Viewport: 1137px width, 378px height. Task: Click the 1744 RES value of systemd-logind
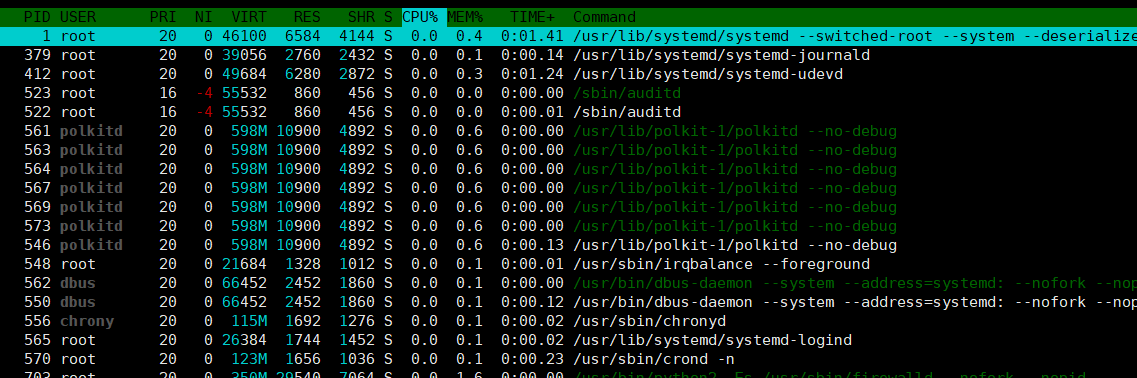[x=303, y=340]
